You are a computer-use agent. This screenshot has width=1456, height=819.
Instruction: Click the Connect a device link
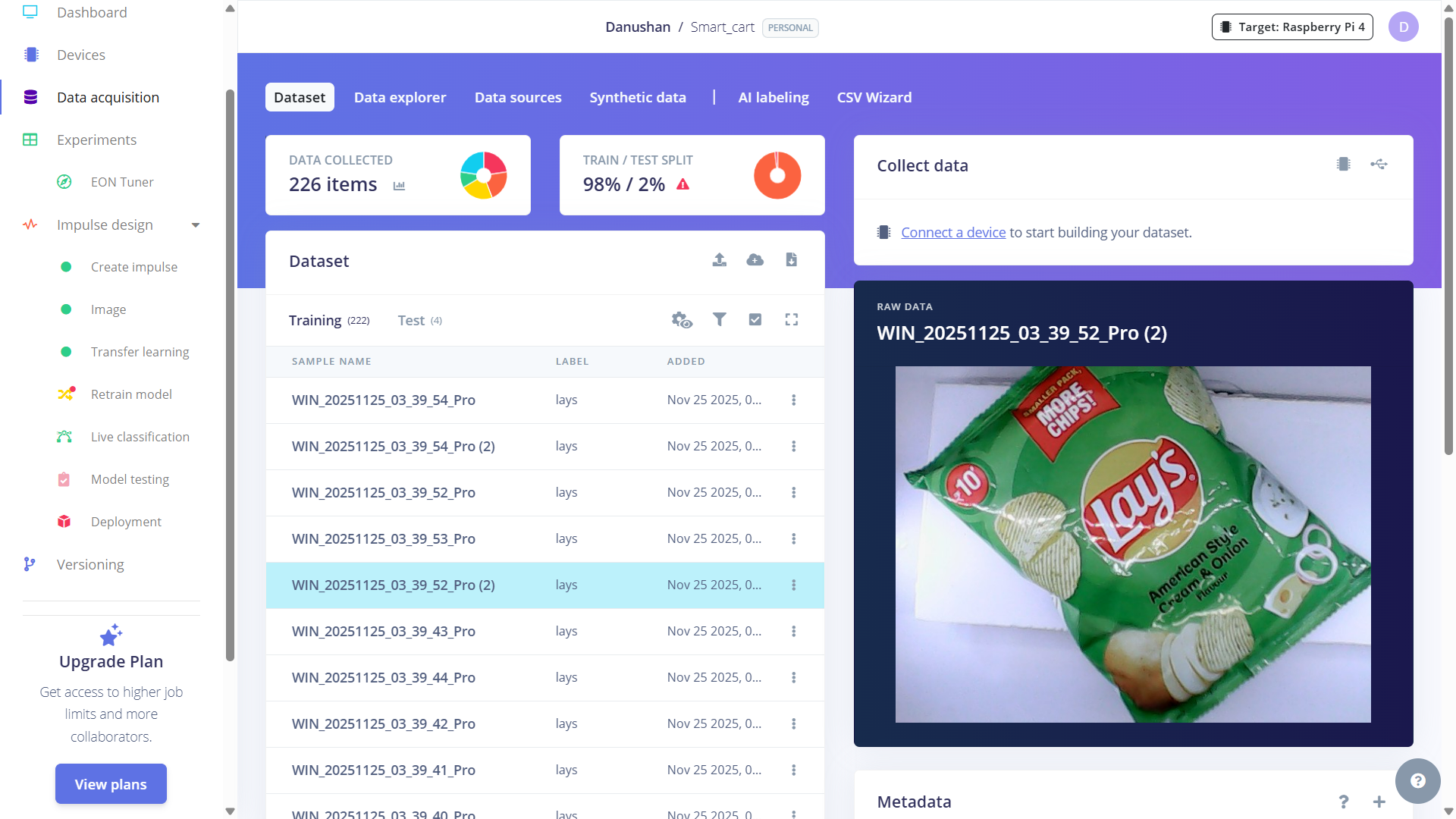click(953, 233)
